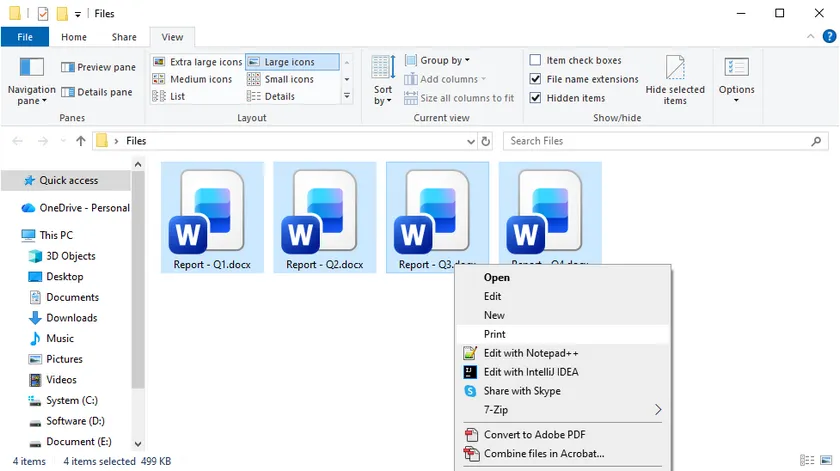
Task: Click navigation pane scroll down arrow
Action: point(138,444)
